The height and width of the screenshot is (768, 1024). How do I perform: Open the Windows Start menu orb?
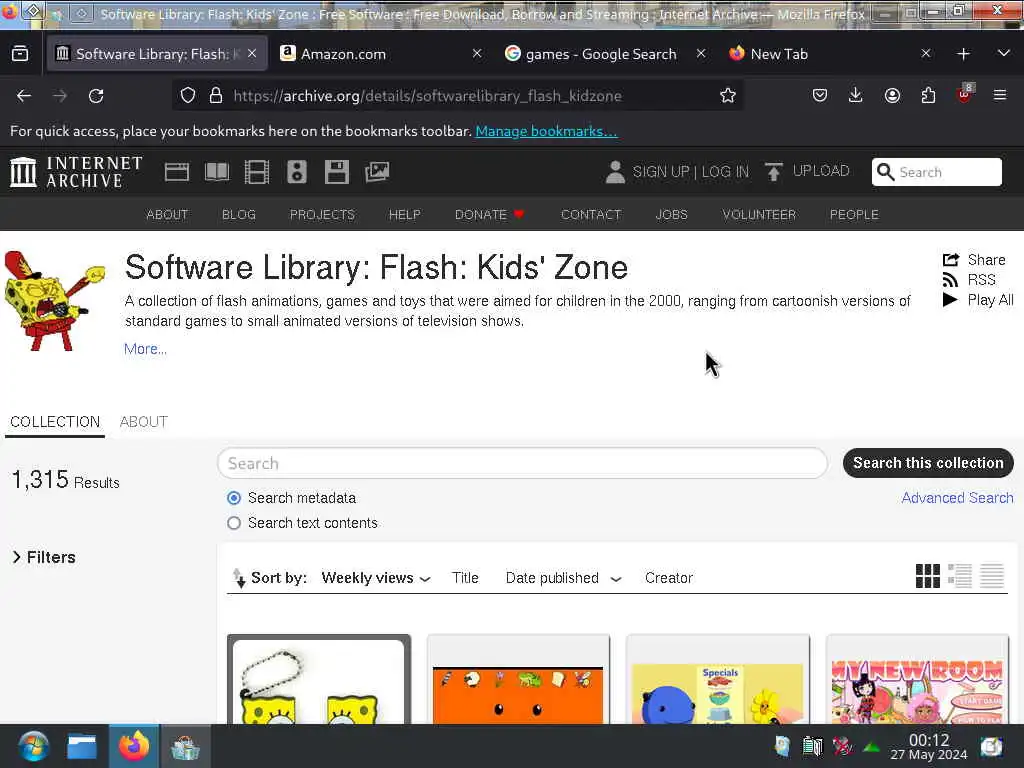33,746
